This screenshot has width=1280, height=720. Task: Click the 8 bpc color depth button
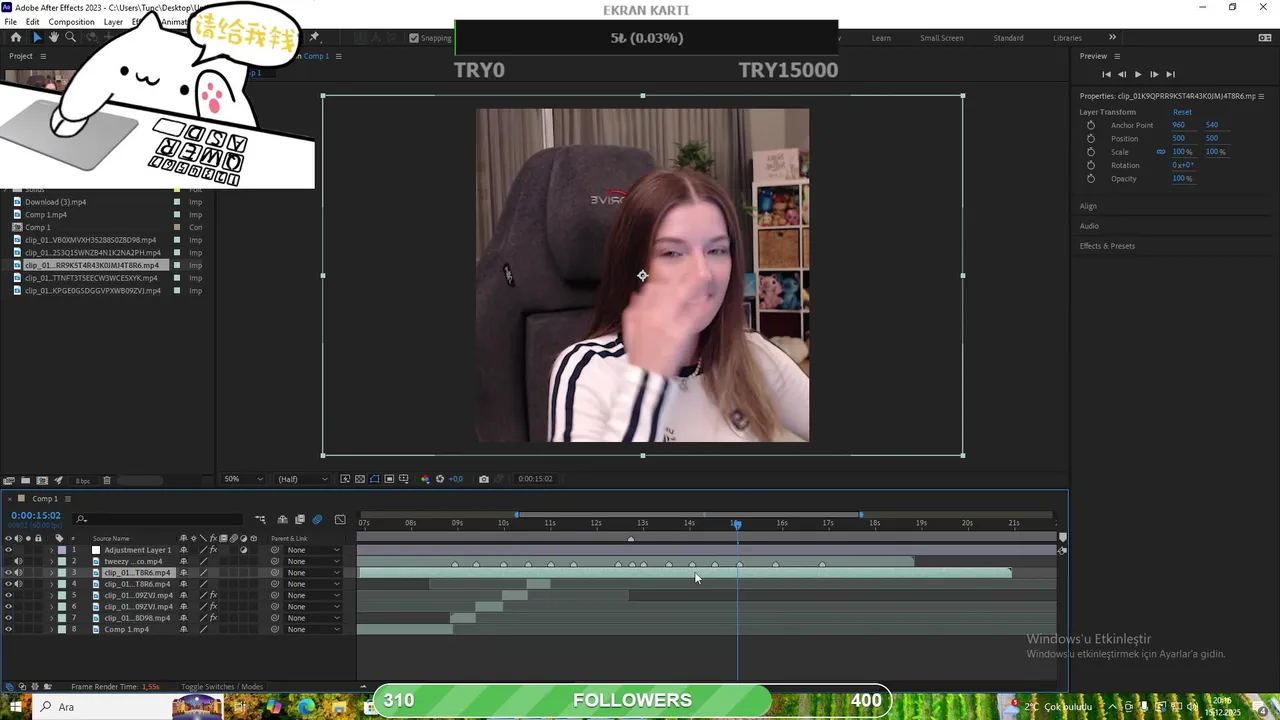click(82, 481)
